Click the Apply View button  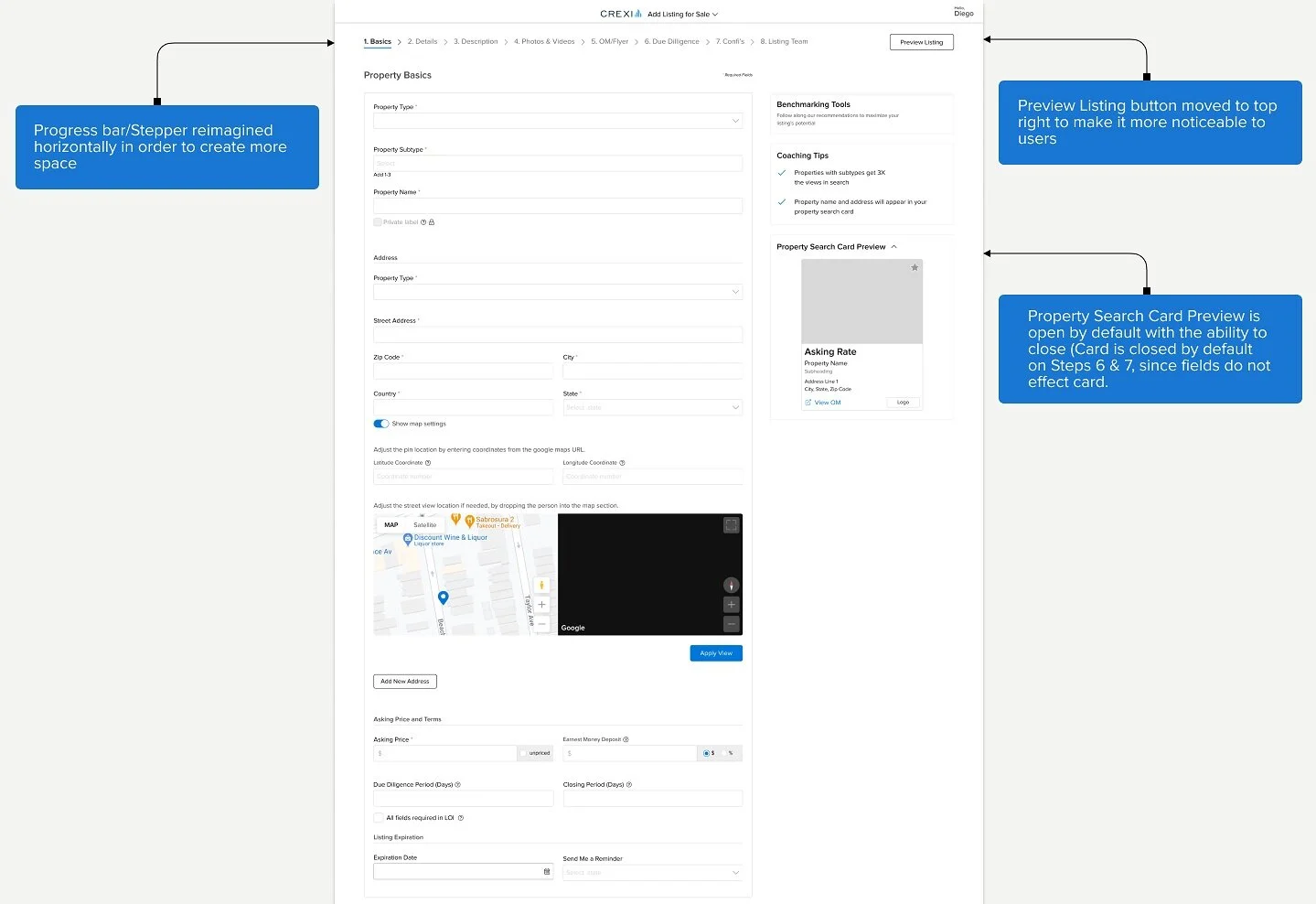[715, 652]
